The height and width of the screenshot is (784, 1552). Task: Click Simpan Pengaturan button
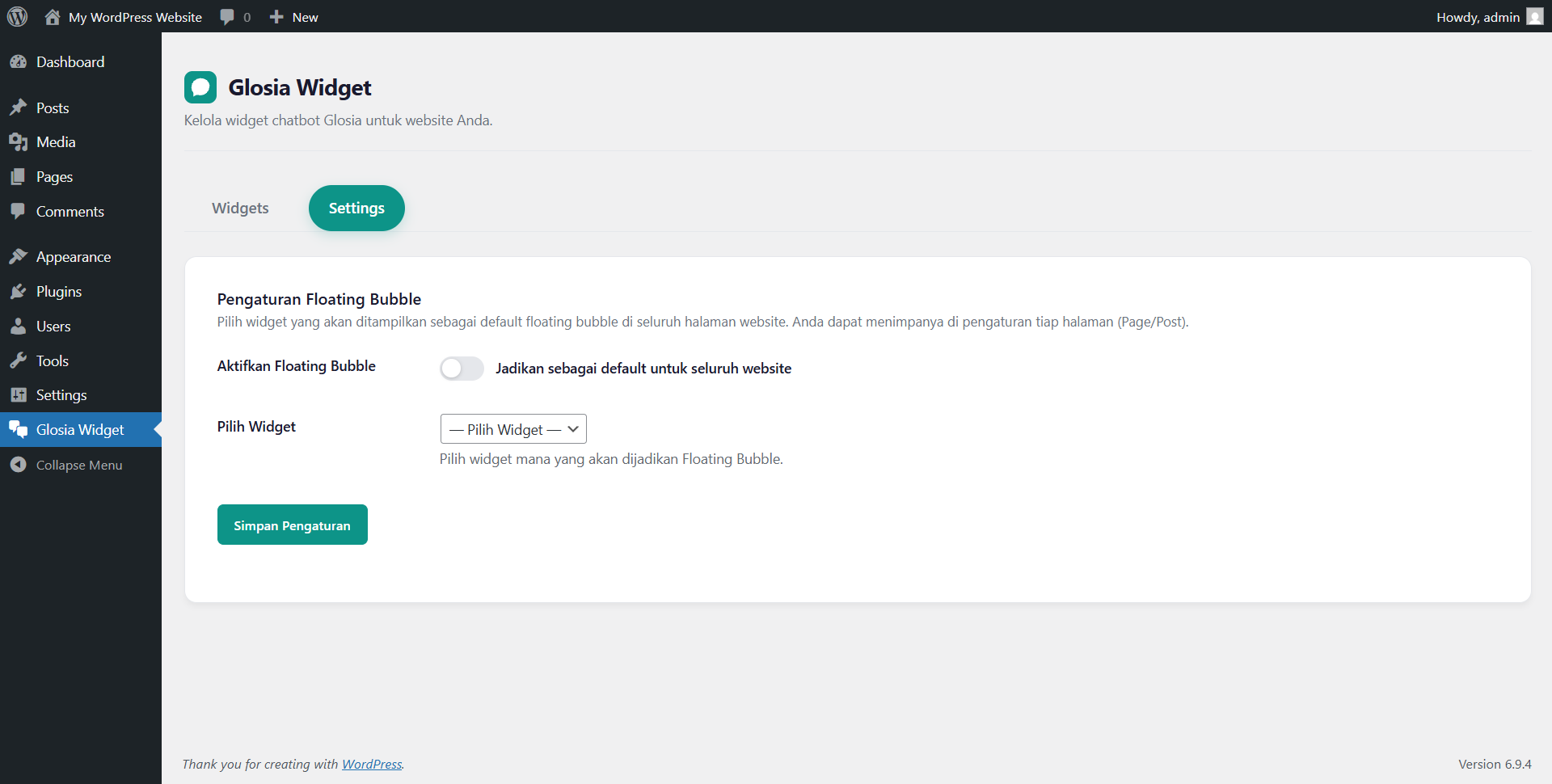click(293, 525)
